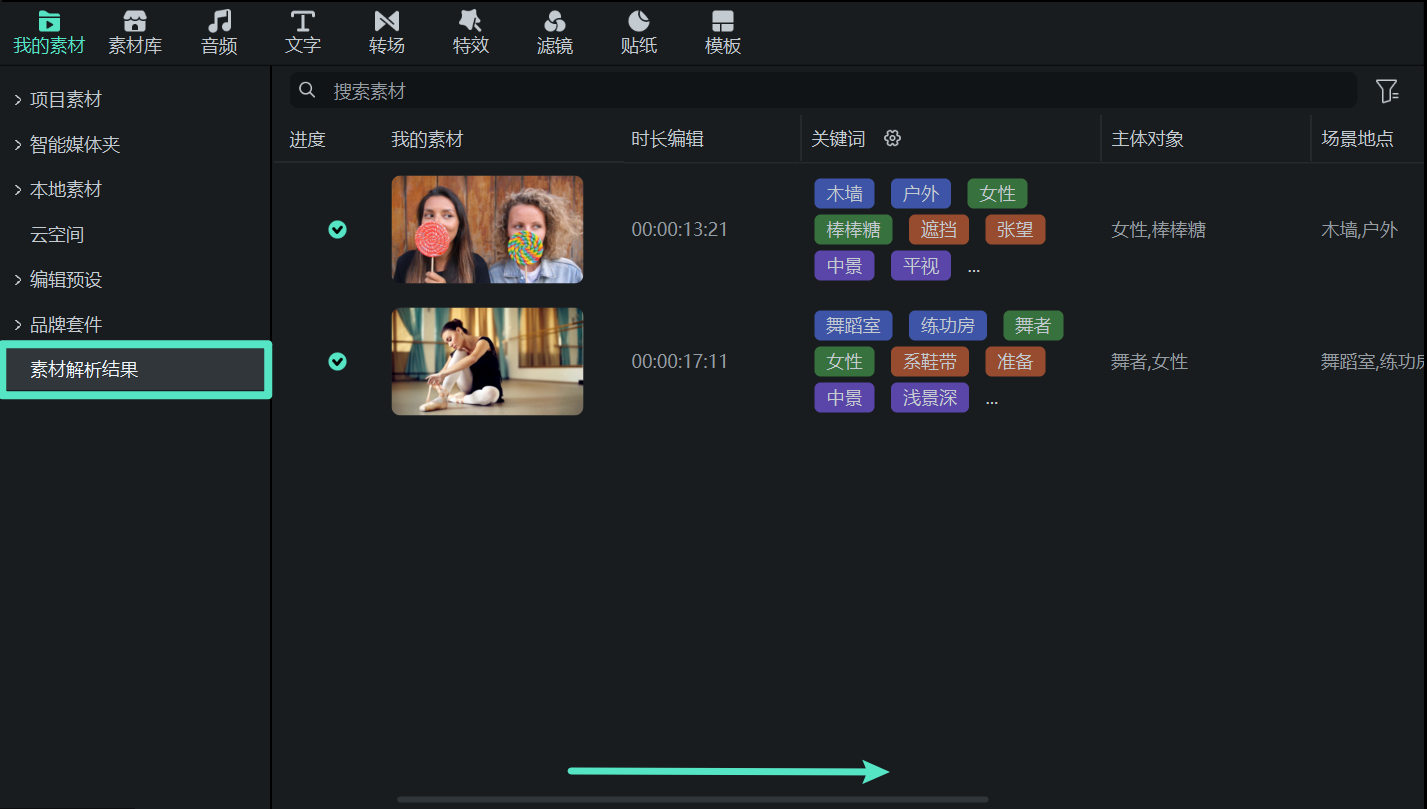This screenshot has width=1427, height=809.
Task: Expand the 编辑预设 section
Action: click(x=18, y=279)
